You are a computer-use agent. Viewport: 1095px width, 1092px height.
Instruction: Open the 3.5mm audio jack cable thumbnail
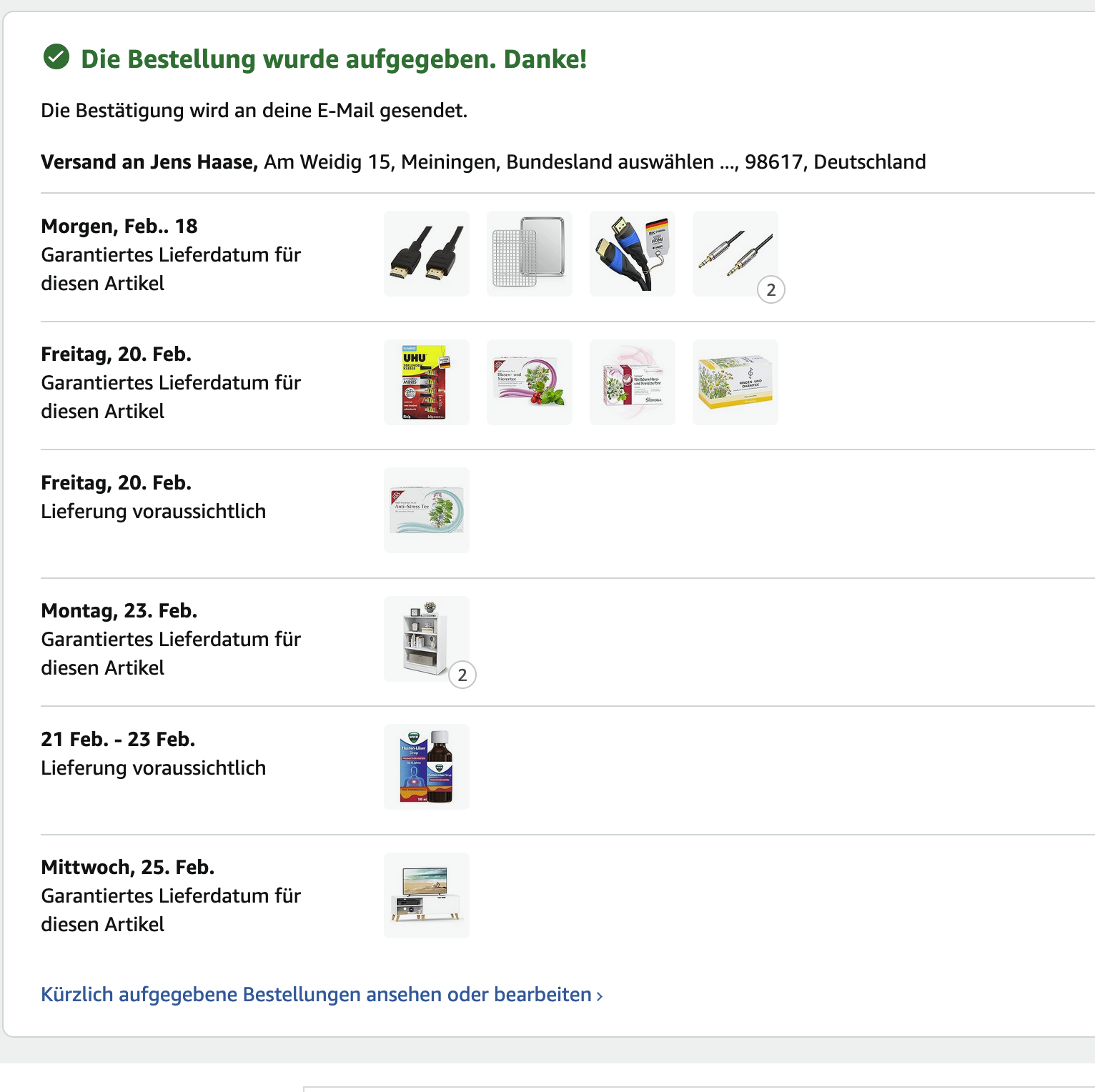point(734,252)
